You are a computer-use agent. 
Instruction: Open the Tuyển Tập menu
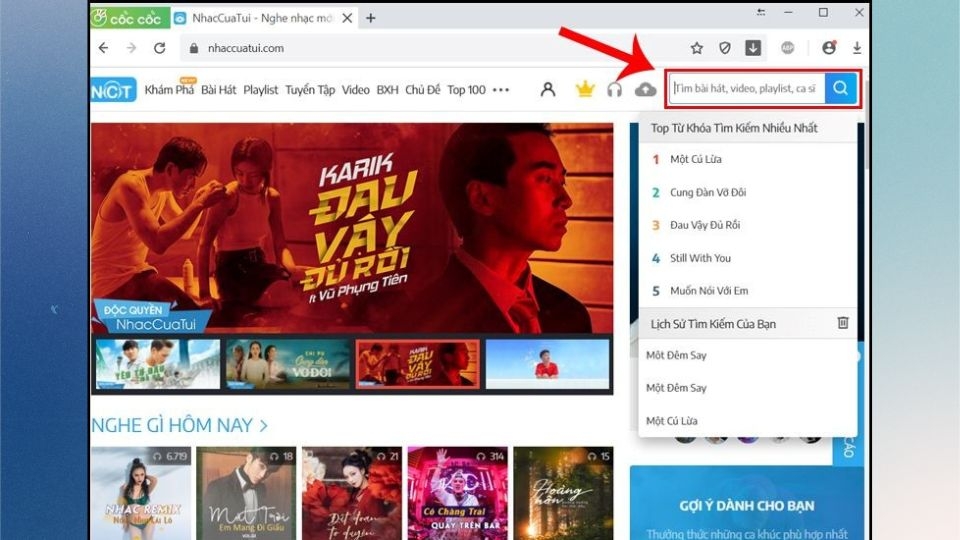(x=310, y=90)
